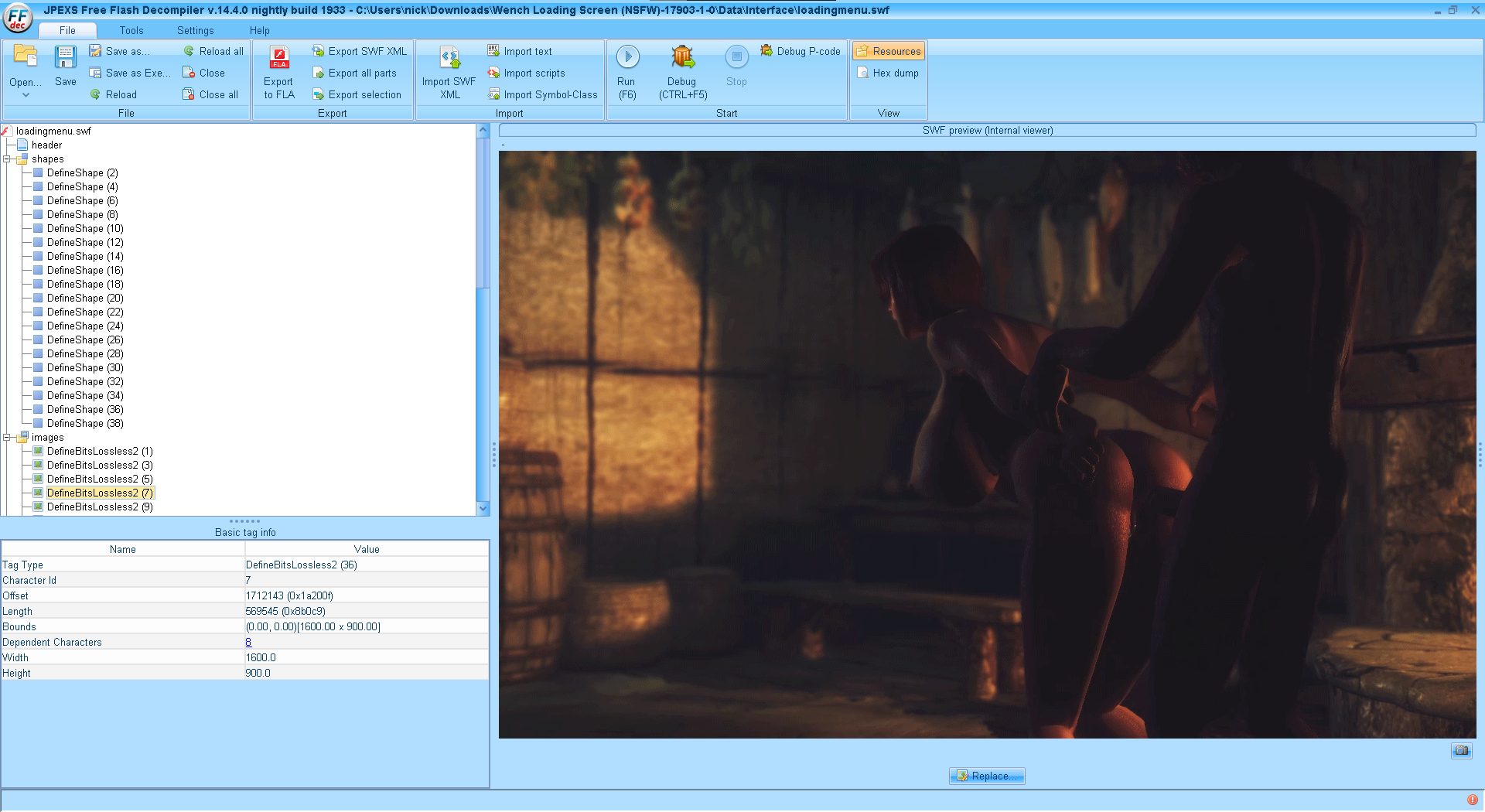Collapse the shapes folder in the tree
1485x812 pixels.
tap(7, 159)
